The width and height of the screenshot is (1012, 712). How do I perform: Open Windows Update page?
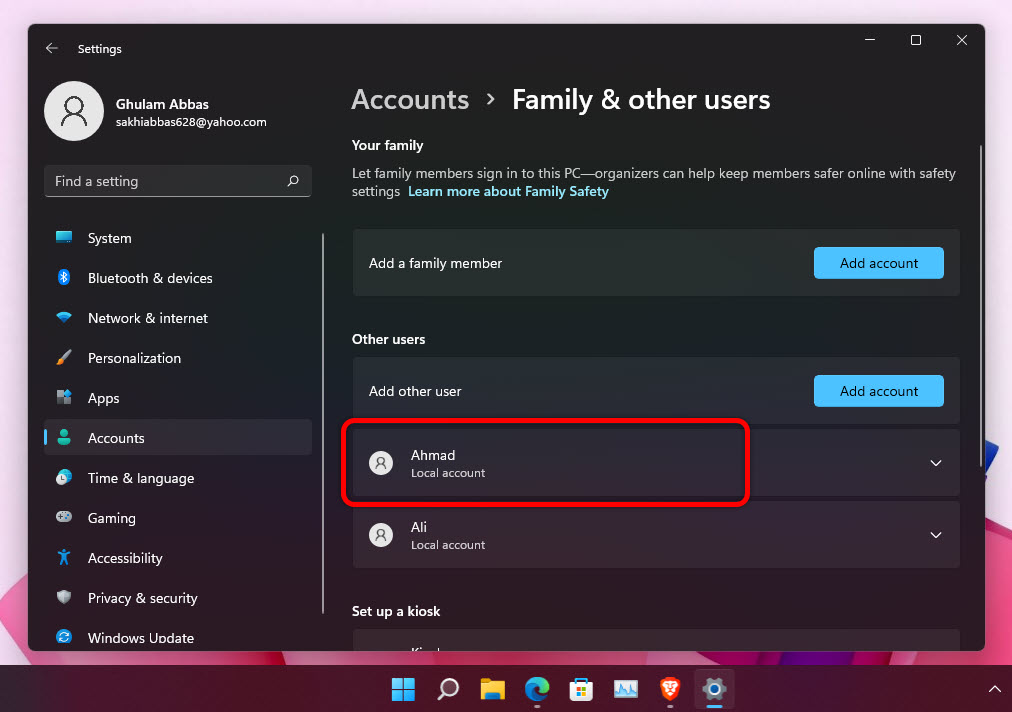pos(177,638)
